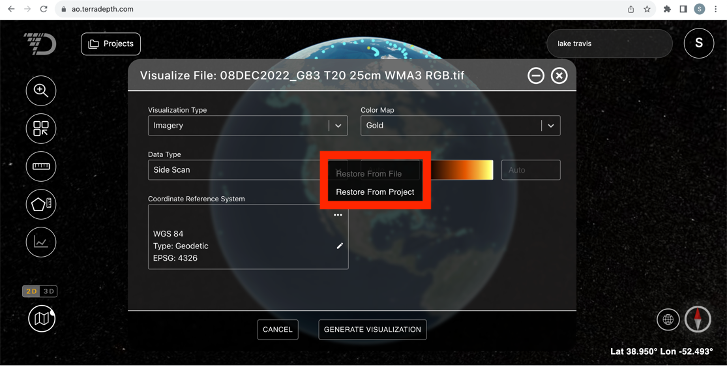The height and width of the screenshot is (366, 728).
Task: Go back in browser history
Action: pyautogui.click(x=11, y=9)
